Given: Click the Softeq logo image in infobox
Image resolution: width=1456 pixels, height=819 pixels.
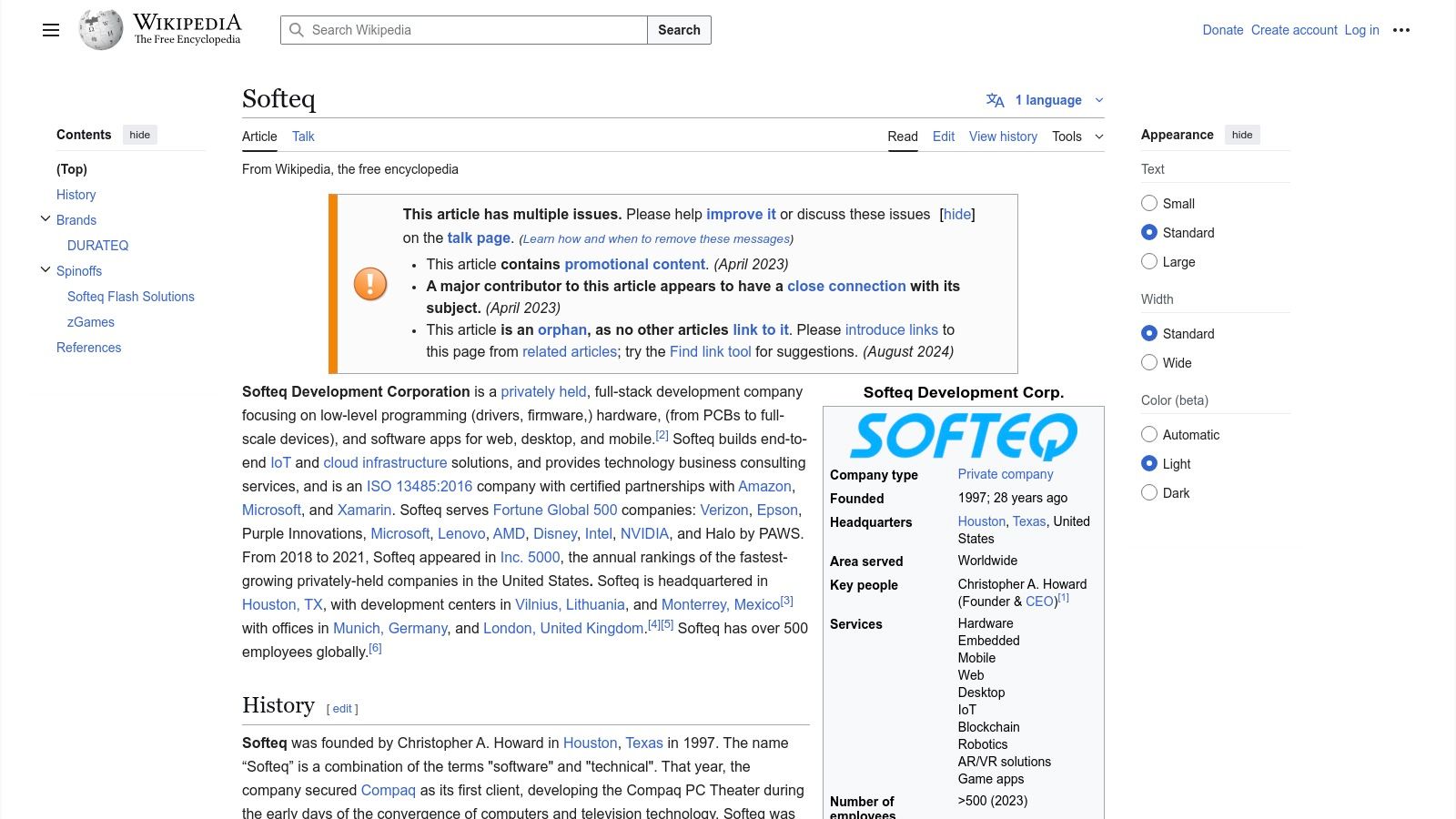Looking at the screenshot, I should click(x=963, y=436).
